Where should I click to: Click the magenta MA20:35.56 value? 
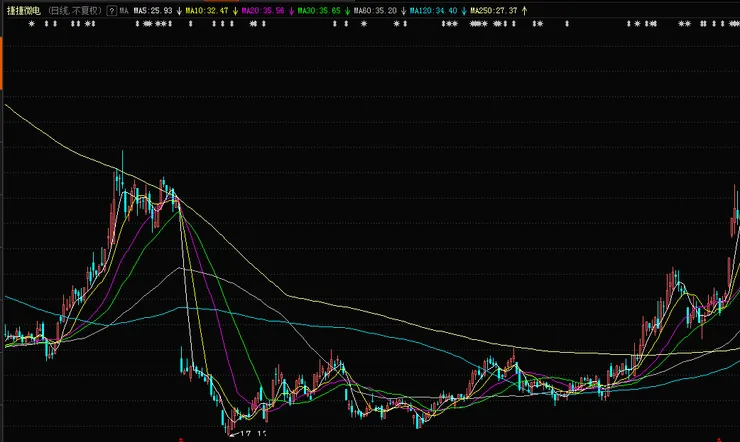[263, 10]
